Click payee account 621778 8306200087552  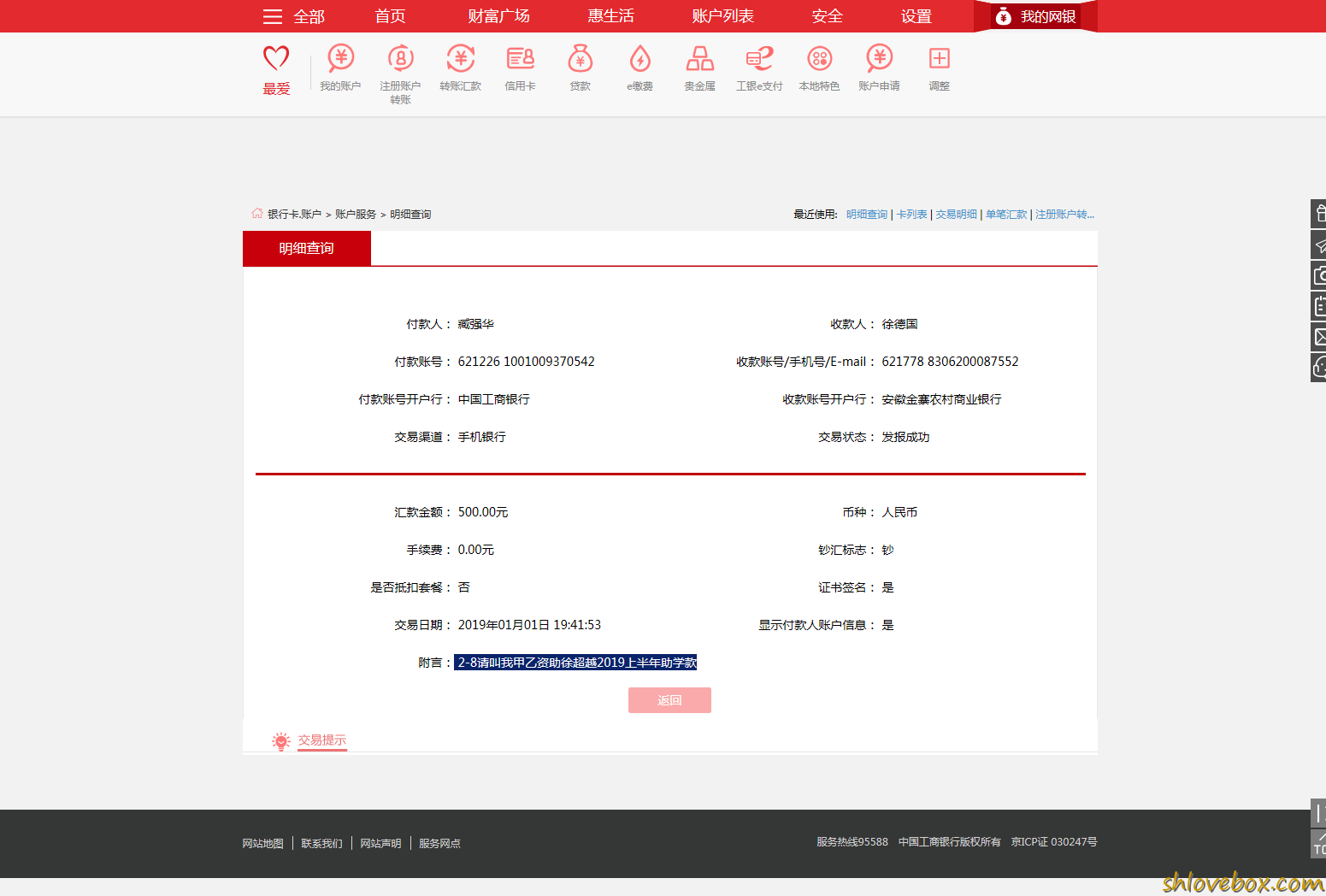(950, 362)
